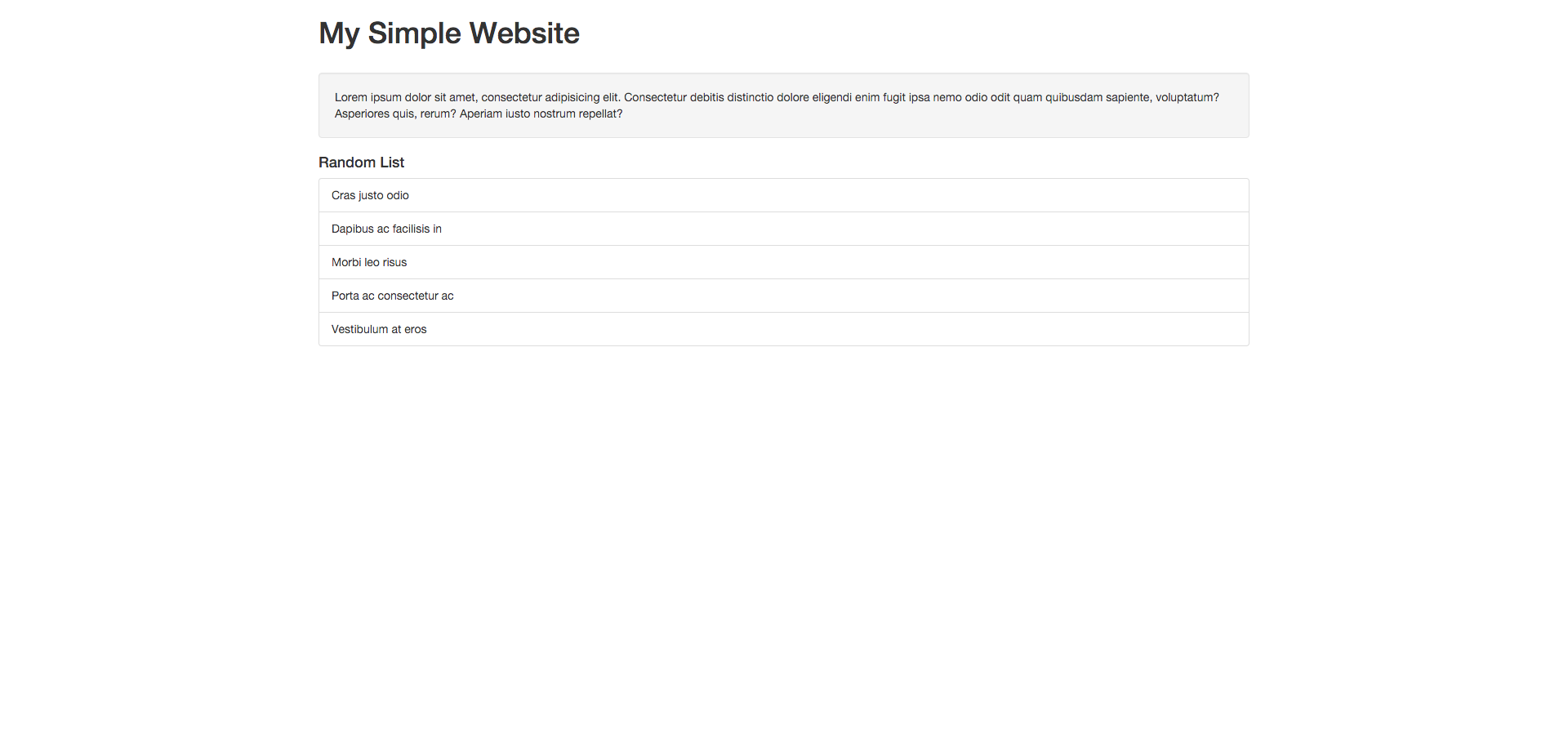Click the word voluptatum in the paragraph
Viewport: 1568px width, 739px height.
click(1187, 97)
